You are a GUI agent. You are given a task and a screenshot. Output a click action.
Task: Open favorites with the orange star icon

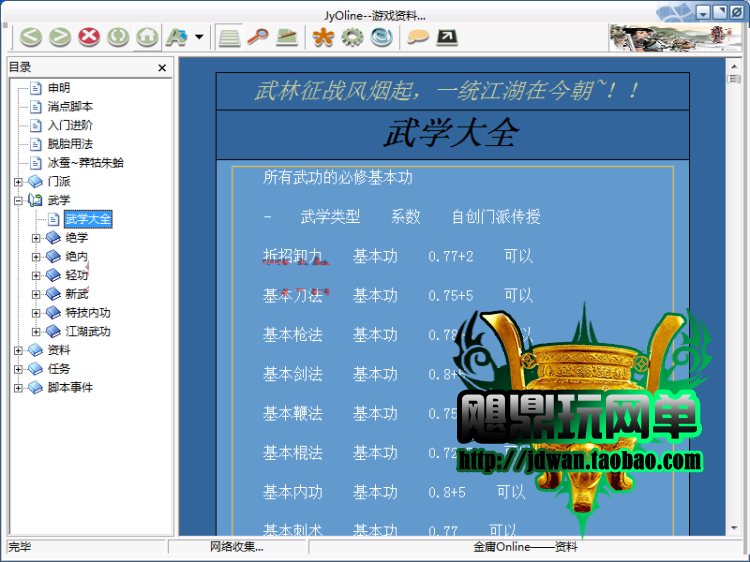click(x=323, y=37)
